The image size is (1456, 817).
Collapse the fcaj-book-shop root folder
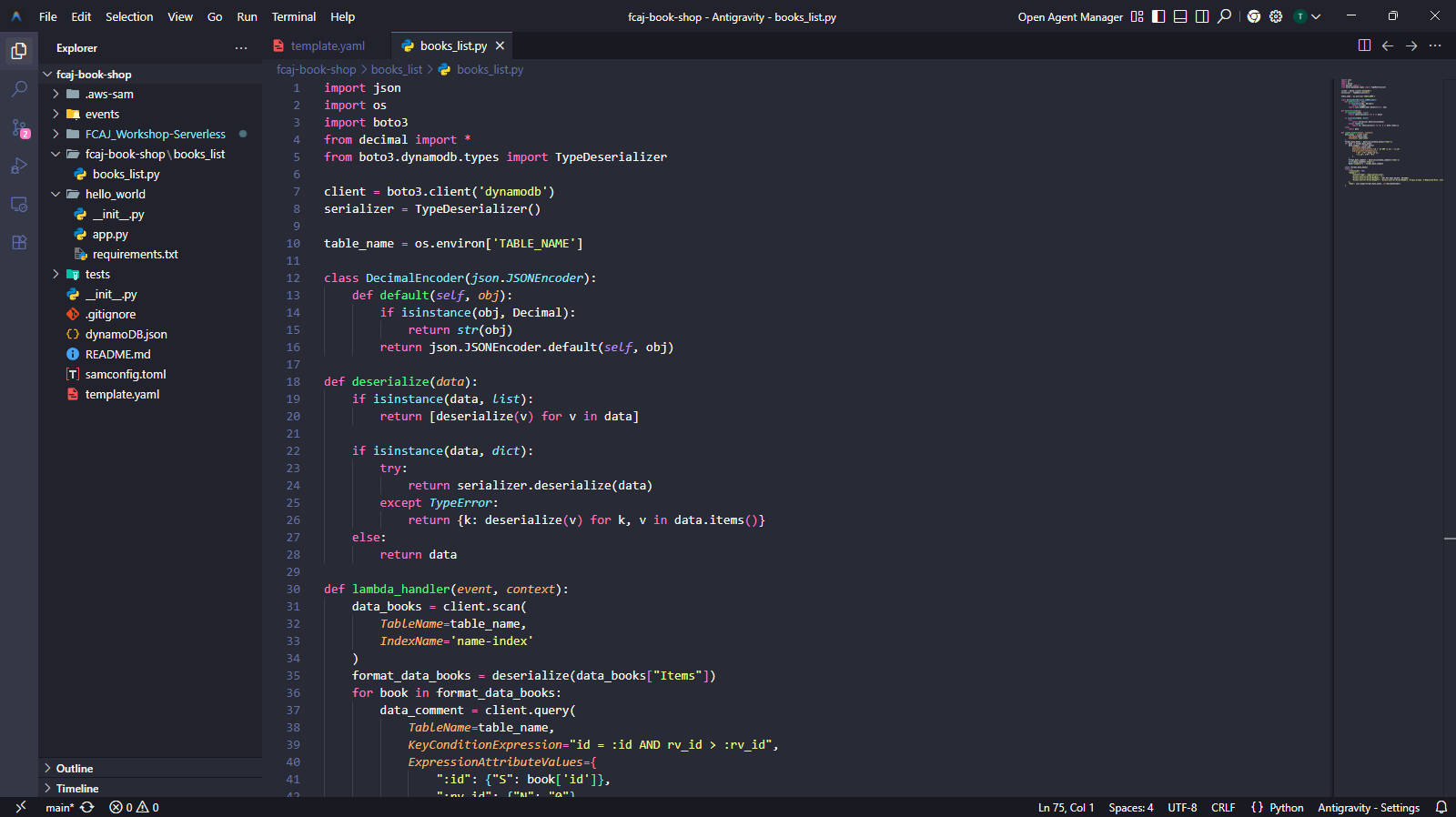tap(47, 75)
